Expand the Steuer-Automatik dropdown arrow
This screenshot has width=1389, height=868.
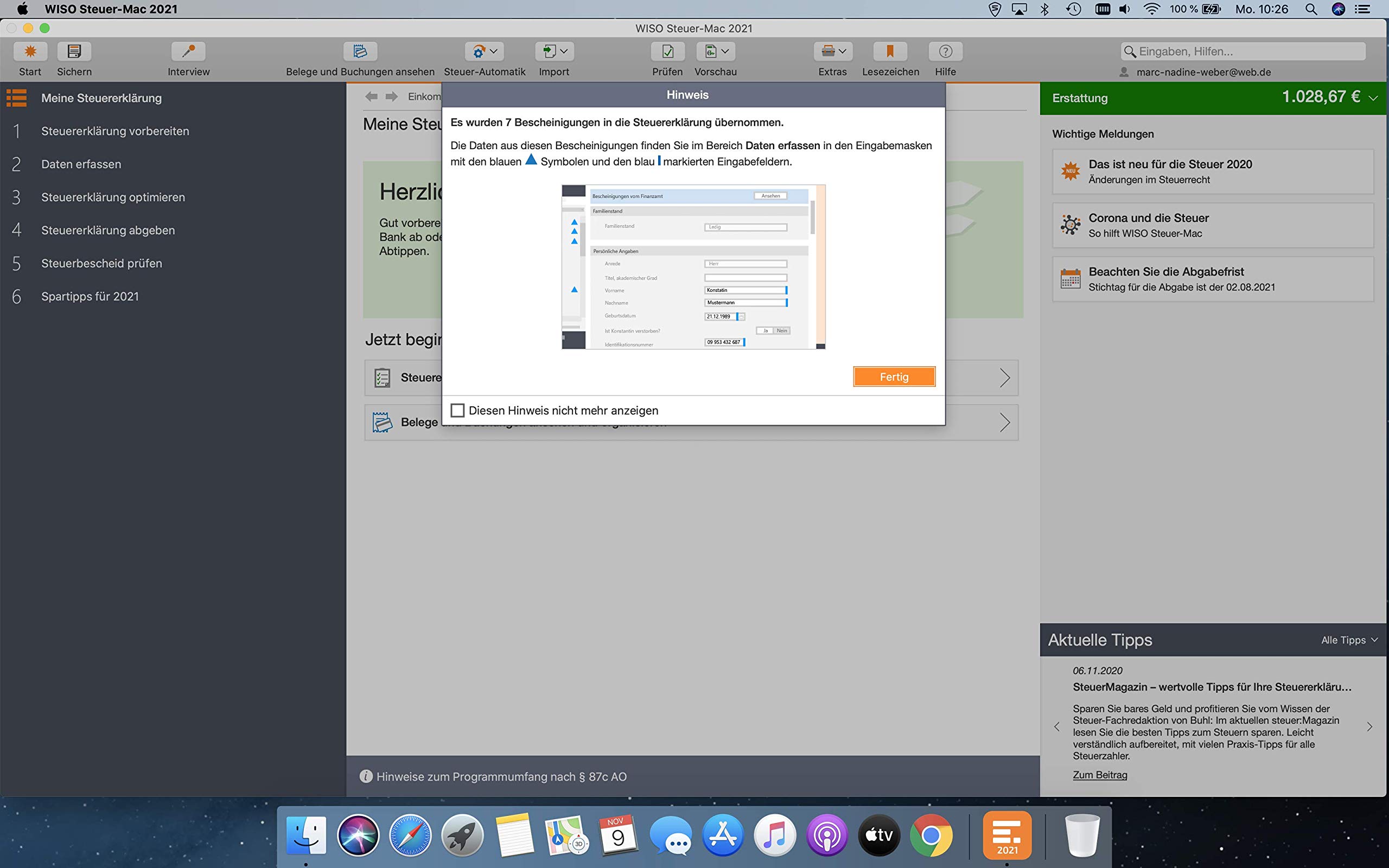[494, 51]
